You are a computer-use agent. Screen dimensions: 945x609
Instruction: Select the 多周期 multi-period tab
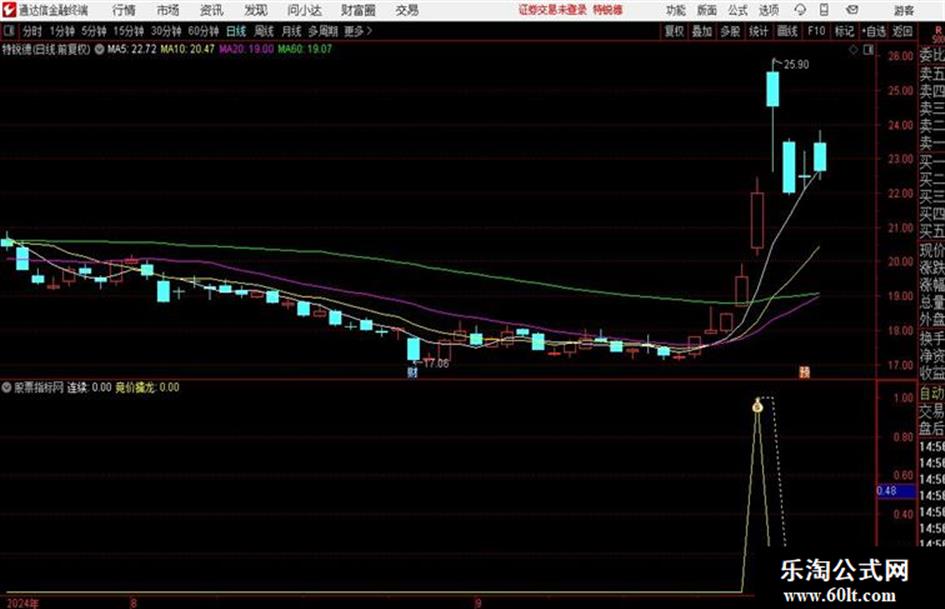pyautogui.click(x=324, y=31)
